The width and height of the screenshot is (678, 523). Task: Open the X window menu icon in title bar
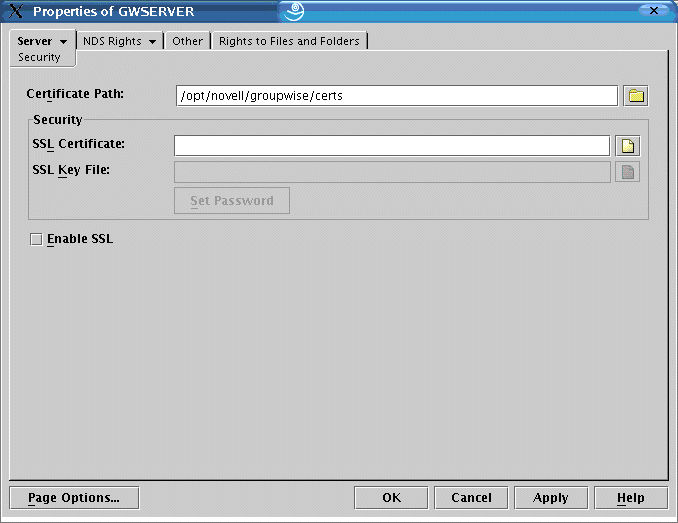(15, 11)
